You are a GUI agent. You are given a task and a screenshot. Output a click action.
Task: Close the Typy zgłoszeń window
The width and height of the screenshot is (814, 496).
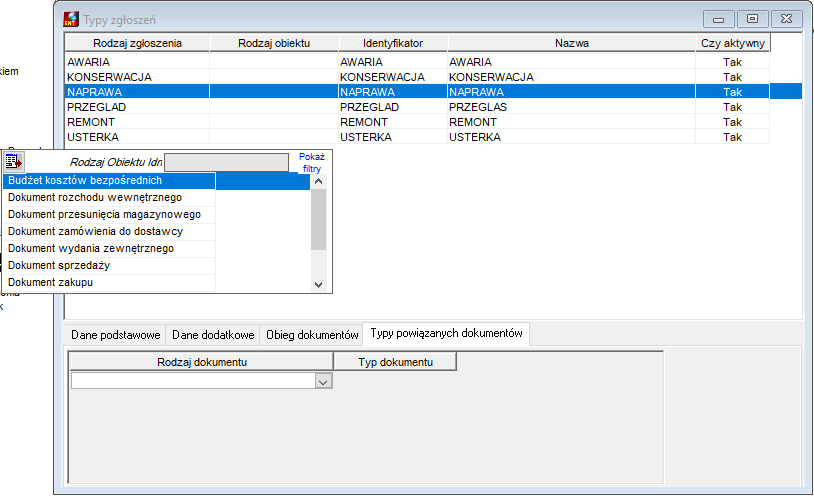click(786, 19)
